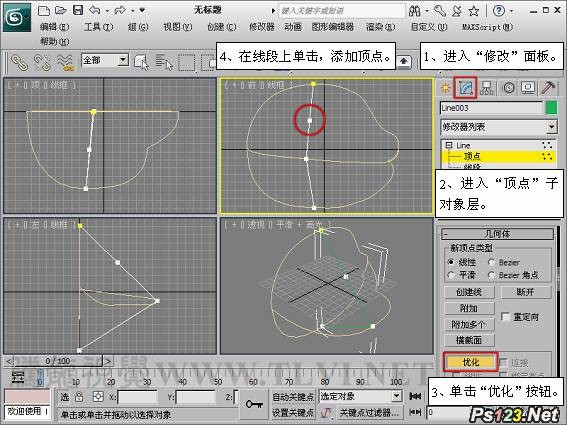The width and height of the screenshot is (567, 425).
Task: Collapse the 几何体 rollout header
Action: point(498,234)
